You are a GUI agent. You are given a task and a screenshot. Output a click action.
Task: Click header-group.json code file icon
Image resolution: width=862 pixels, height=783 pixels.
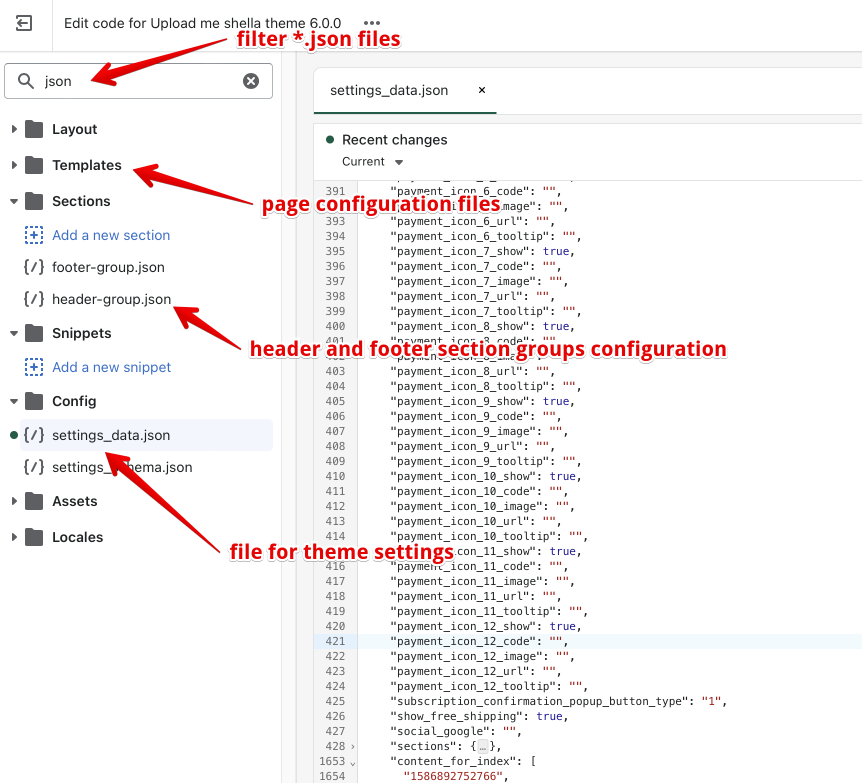(34, 299)
